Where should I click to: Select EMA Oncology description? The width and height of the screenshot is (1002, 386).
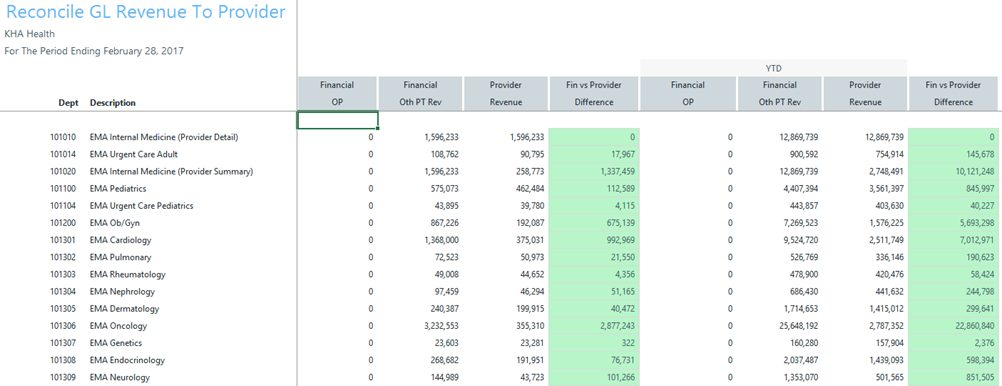tap(118, 327)
